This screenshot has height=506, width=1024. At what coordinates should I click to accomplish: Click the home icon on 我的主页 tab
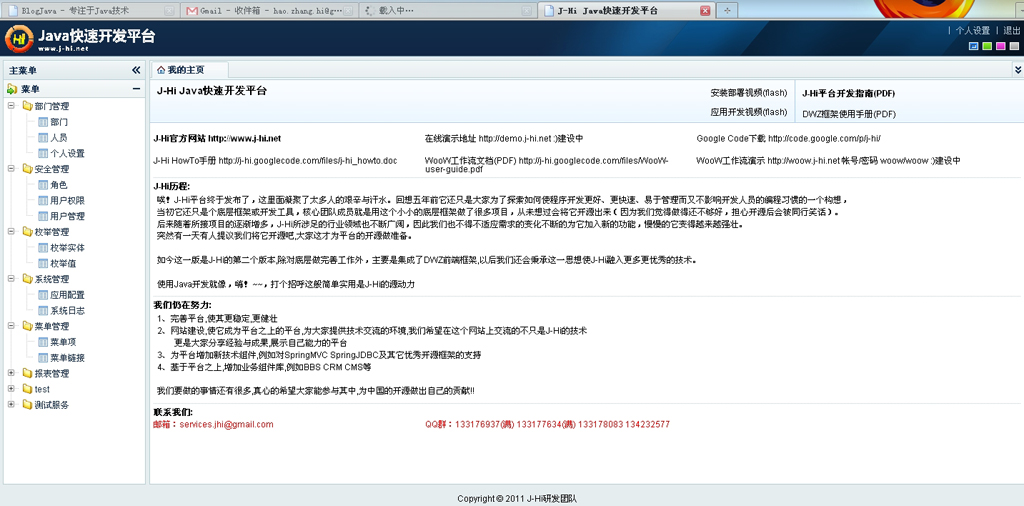click(161, 70)
